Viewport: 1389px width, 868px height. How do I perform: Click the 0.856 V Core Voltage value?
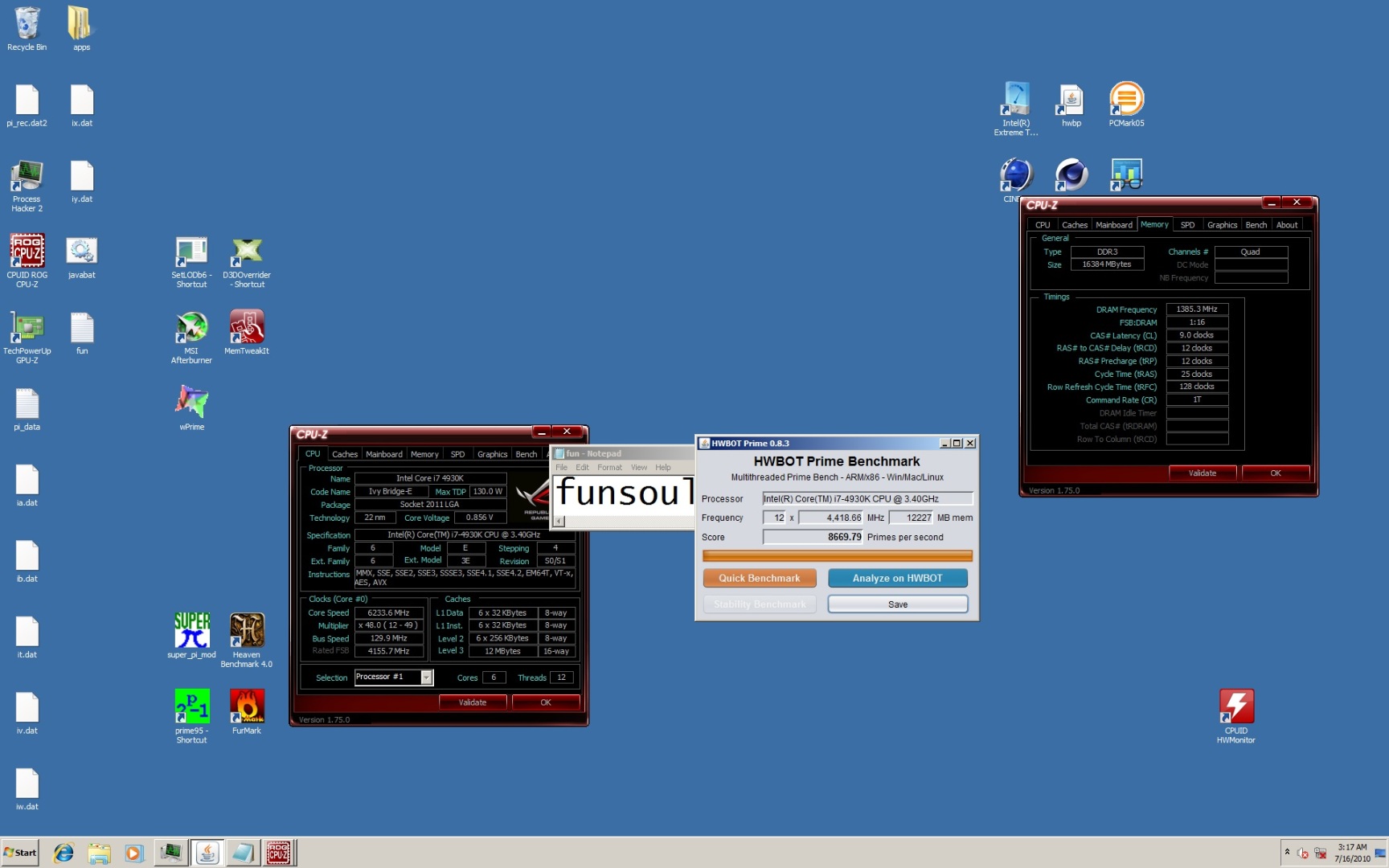point(480,518)
